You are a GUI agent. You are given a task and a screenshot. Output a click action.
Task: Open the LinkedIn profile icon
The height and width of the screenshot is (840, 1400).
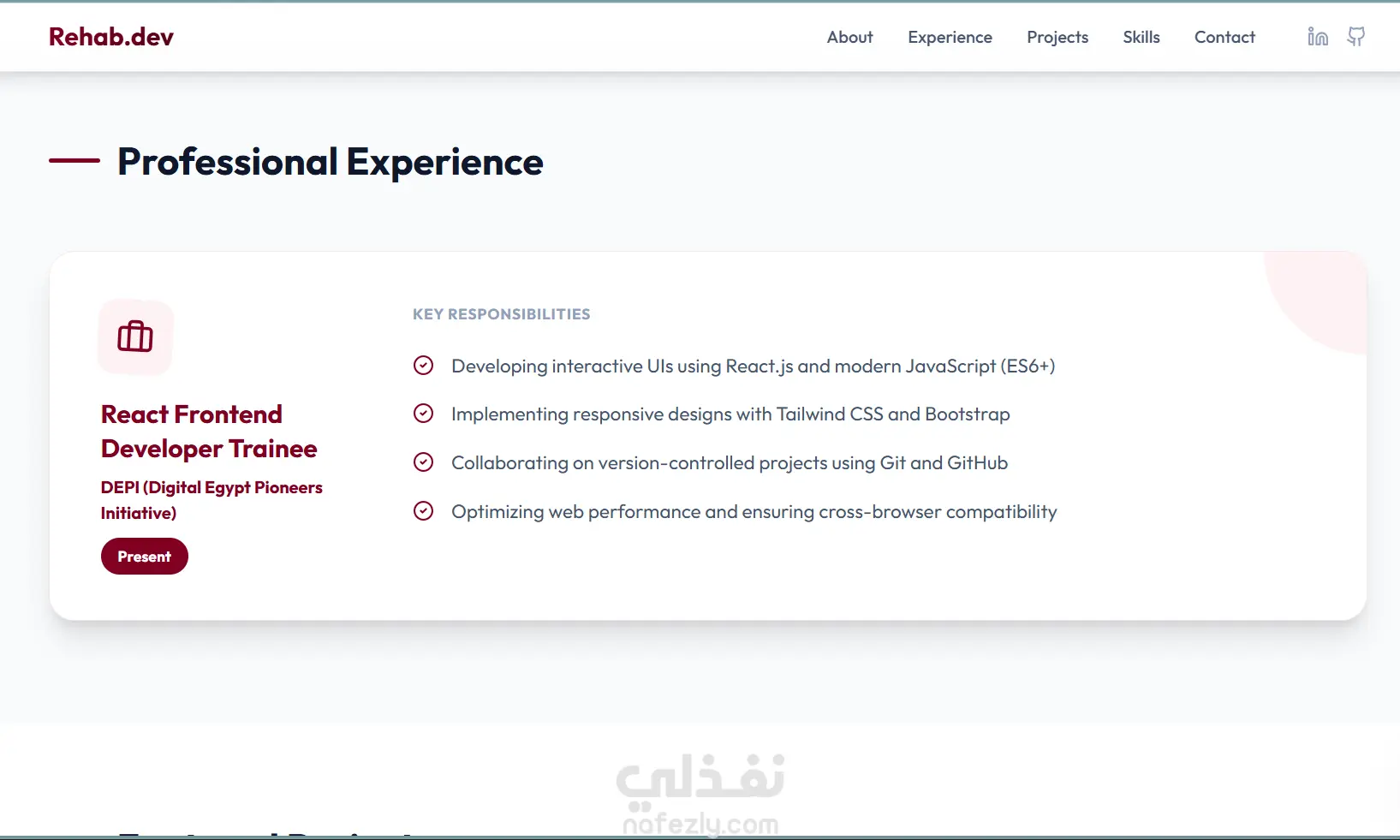pos(1318,37)
